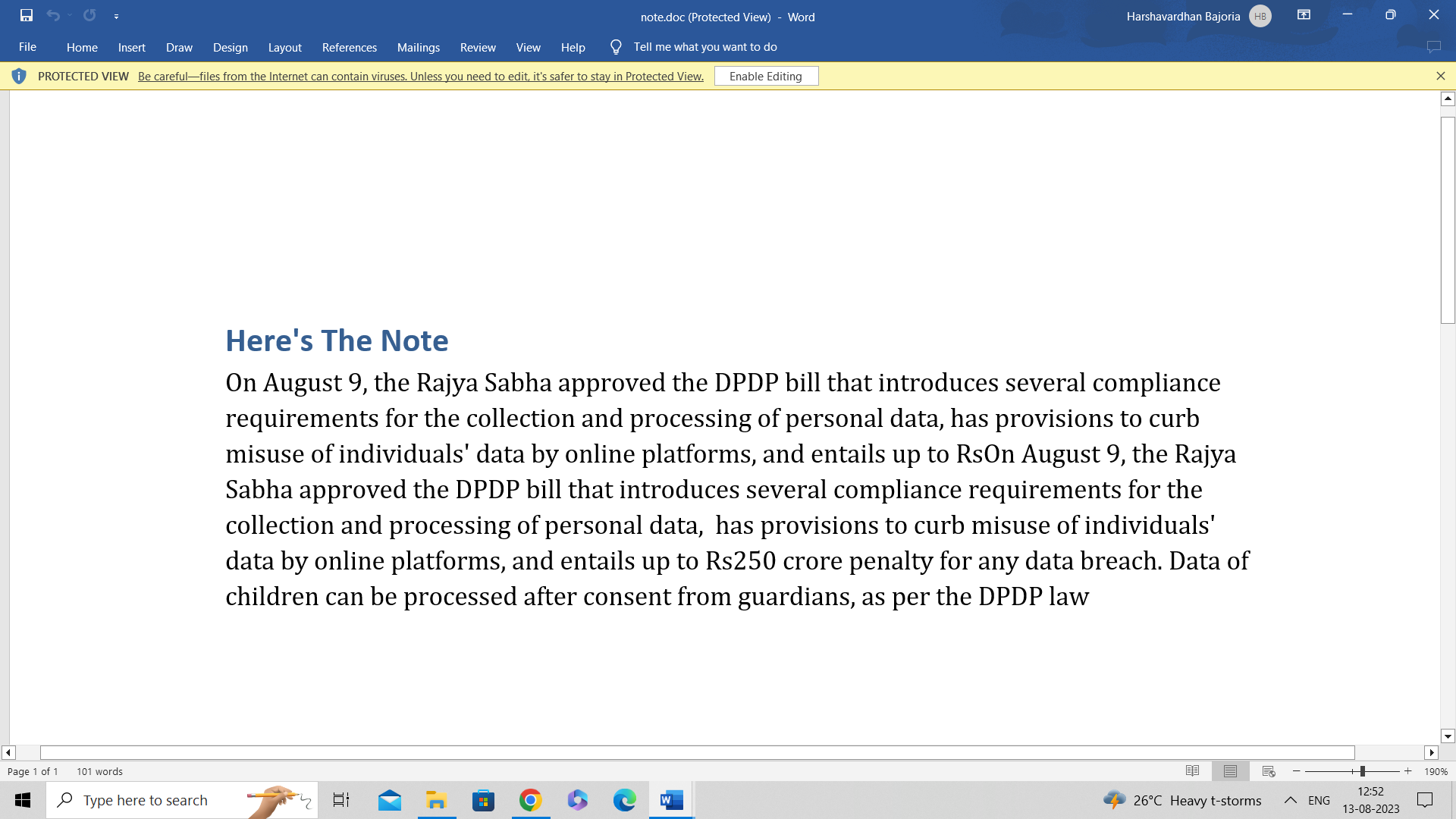Switch to Print Layout view
1456x819 pixels.
coord(1230,771)
